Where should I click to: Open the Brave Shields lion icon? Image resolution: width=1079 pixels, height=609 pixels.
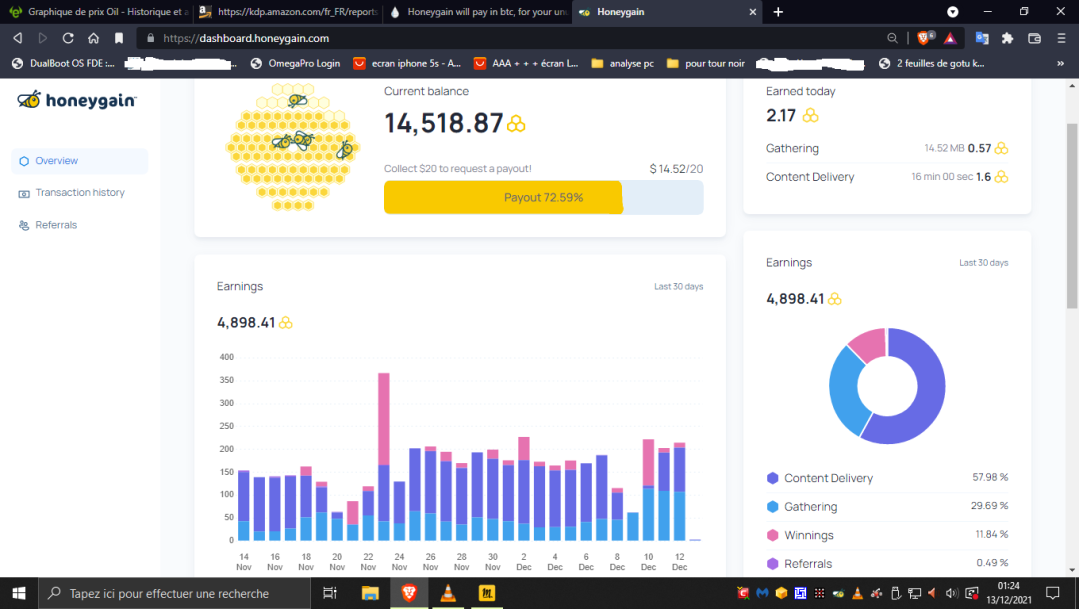[x=923, y=38]
